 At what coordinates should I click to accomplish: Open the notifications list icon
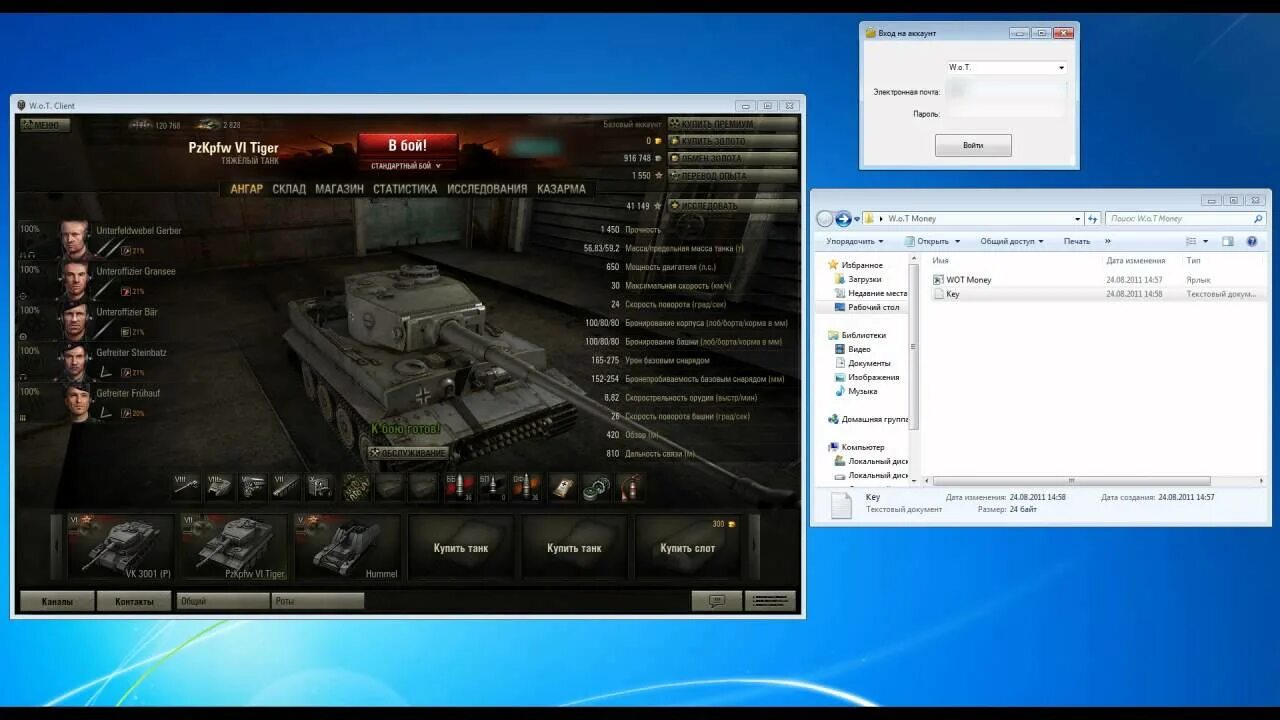771,601
